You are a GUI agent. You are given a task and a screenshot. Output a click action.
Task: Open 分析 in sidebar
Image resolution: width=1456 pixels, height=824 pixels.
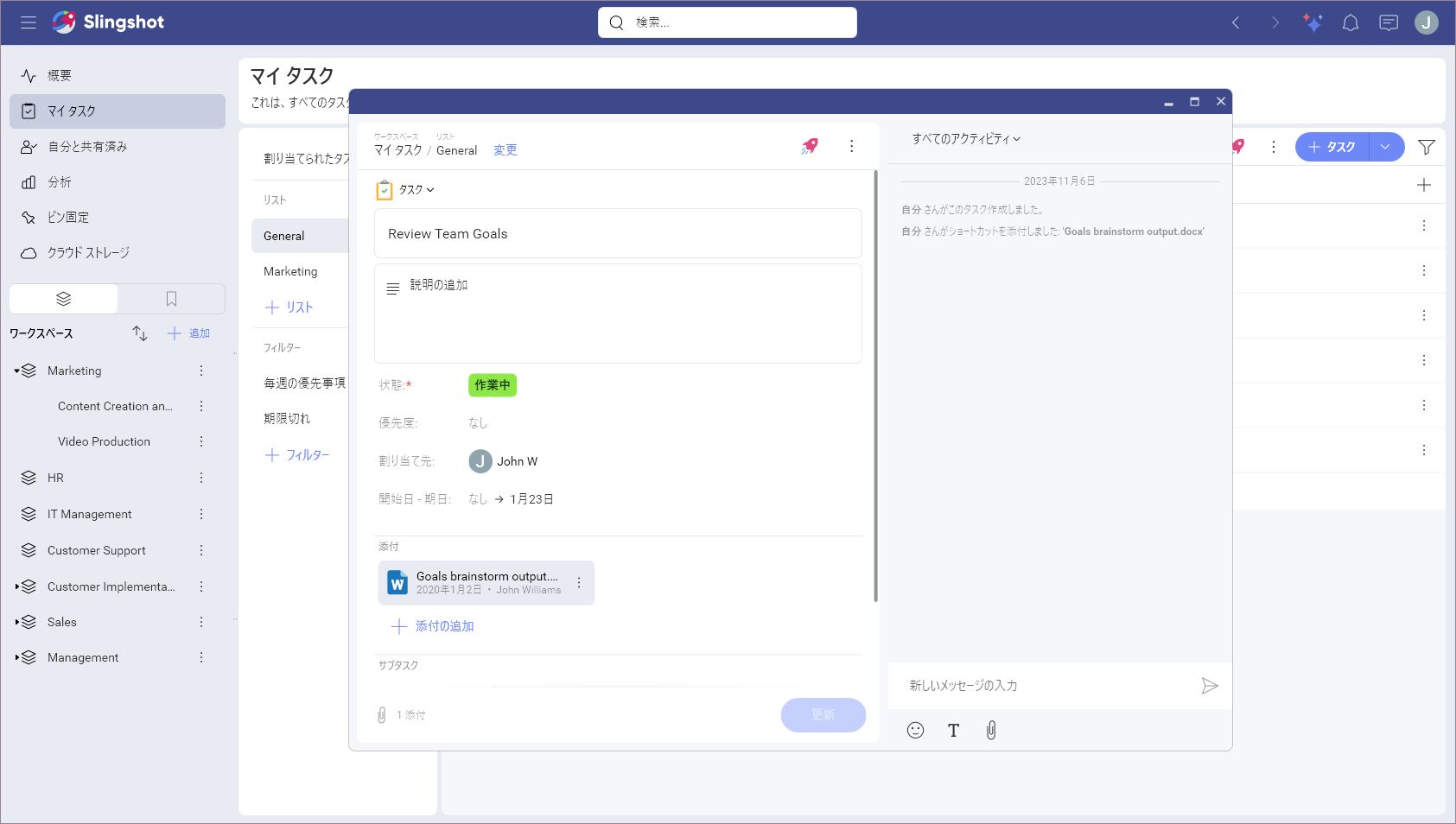pos(118,182)
